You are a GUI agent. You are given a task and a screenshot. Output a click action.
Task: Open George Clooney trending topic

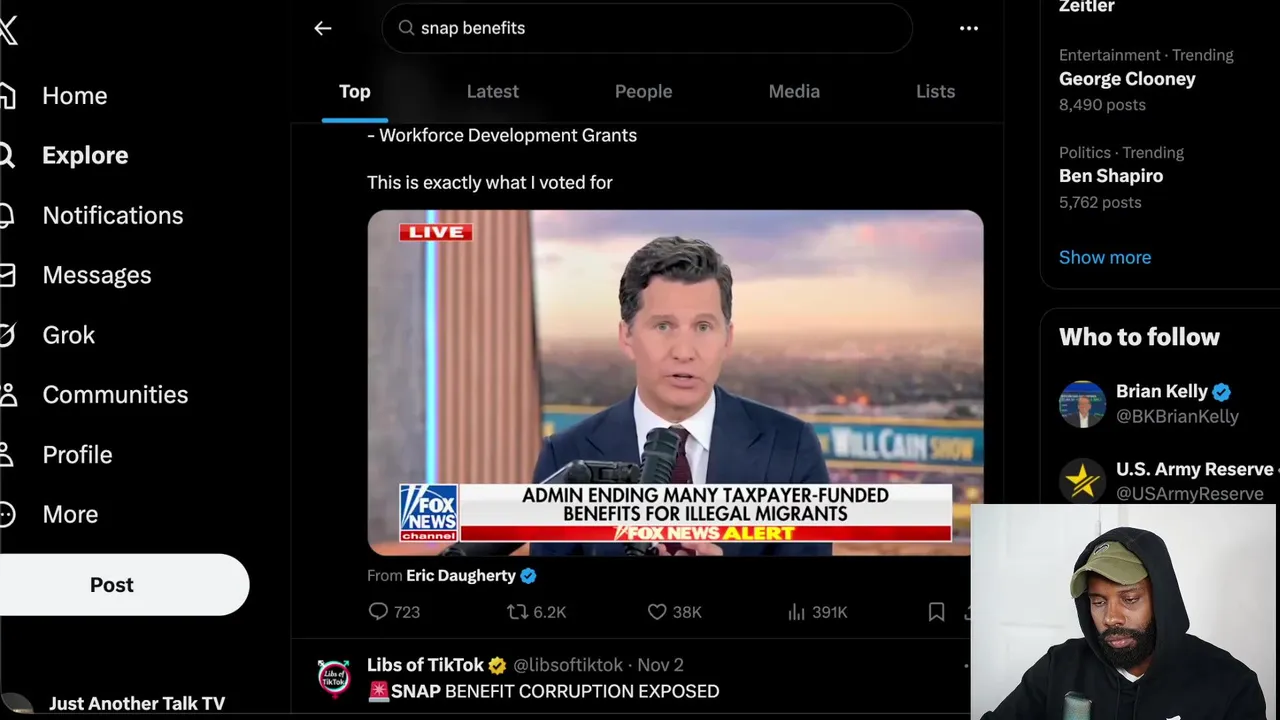tap(1127, 79)
